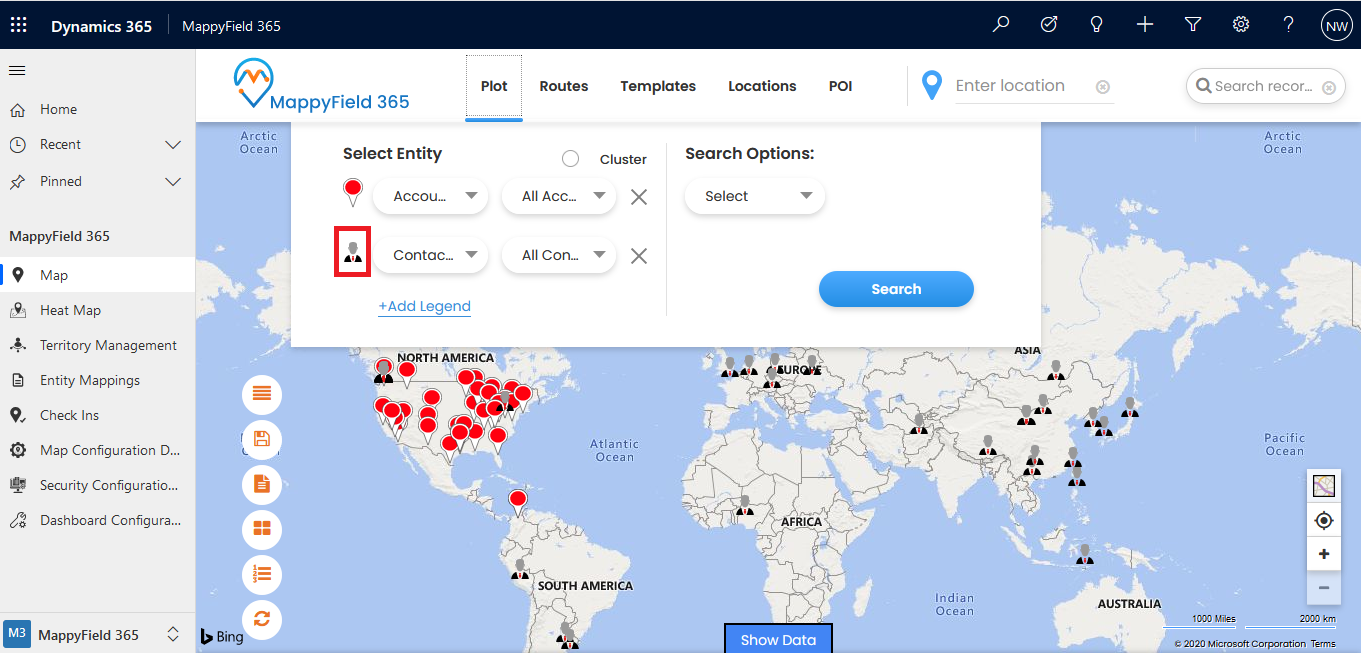Open the All Contacts view dropdown
The width and height of the screenshot is (1361, 653).
coord(558,255)
